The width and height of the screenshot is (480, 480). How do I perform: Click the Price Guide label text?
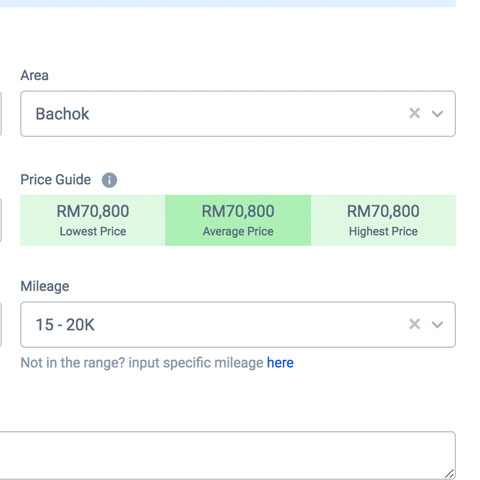coord(56,180)
